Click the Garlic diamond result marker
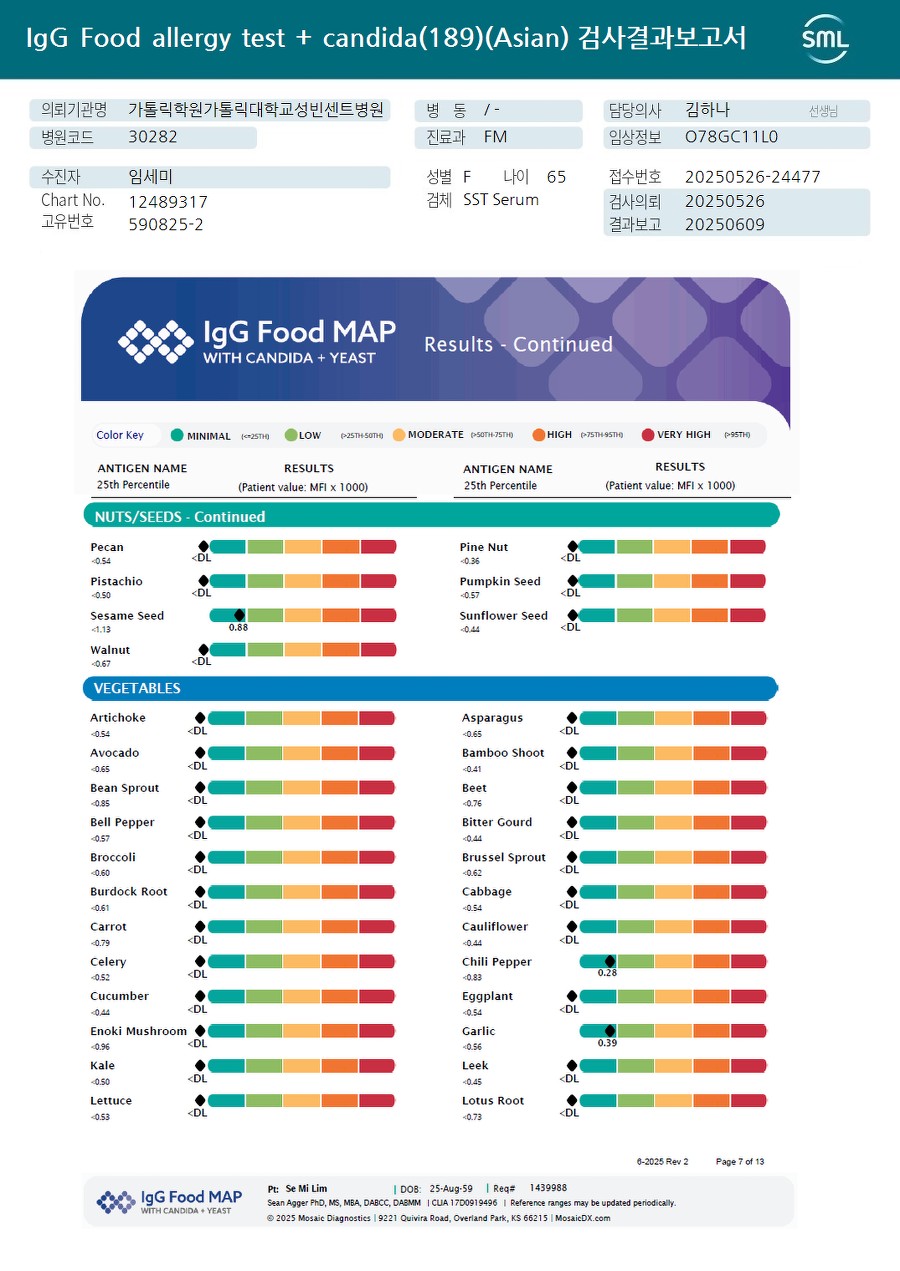Screen dimensions: 900x1271 (x=610, y=1030)
